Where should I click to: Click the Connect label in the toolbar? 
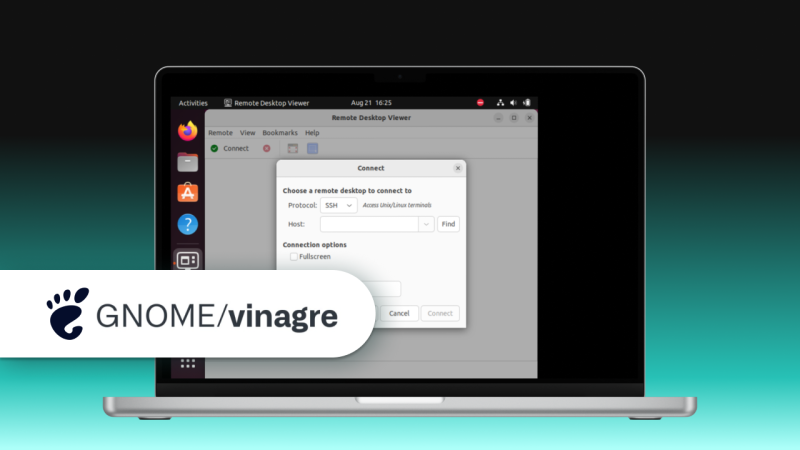point(236,148)
